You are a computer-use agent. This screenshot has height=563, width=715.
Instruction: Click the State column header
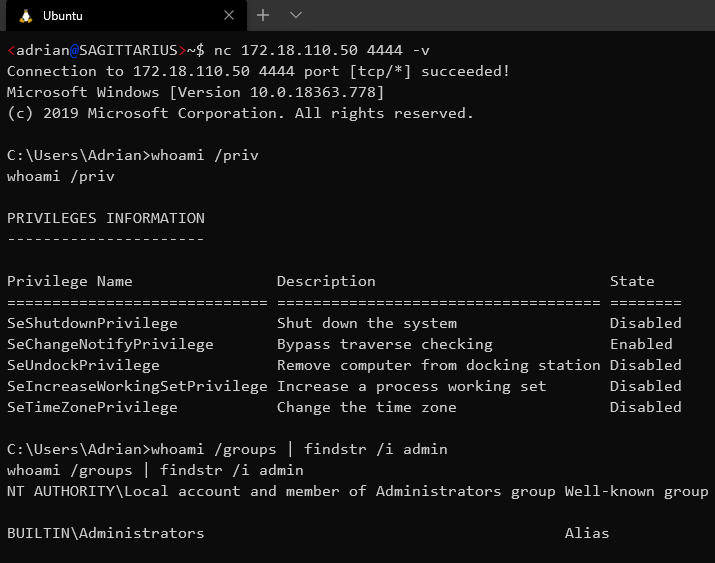(632, 281)
